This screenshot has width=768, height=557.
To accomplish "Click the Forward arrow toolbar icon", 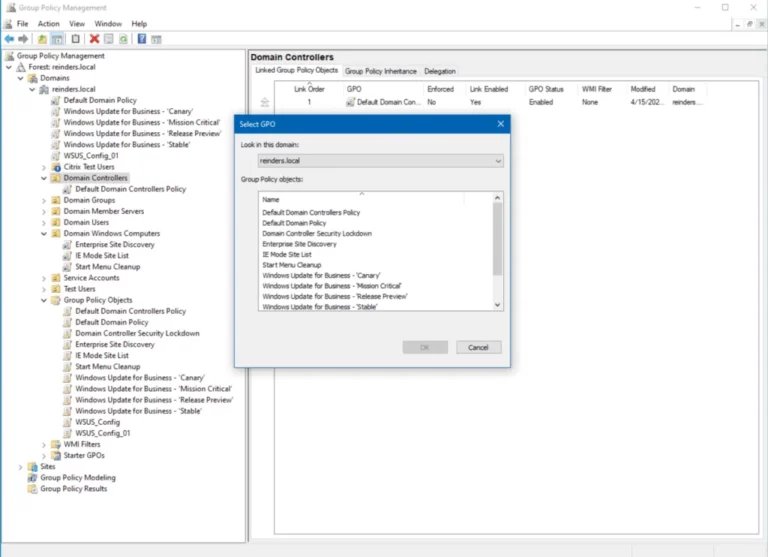I will coord(23,39).
